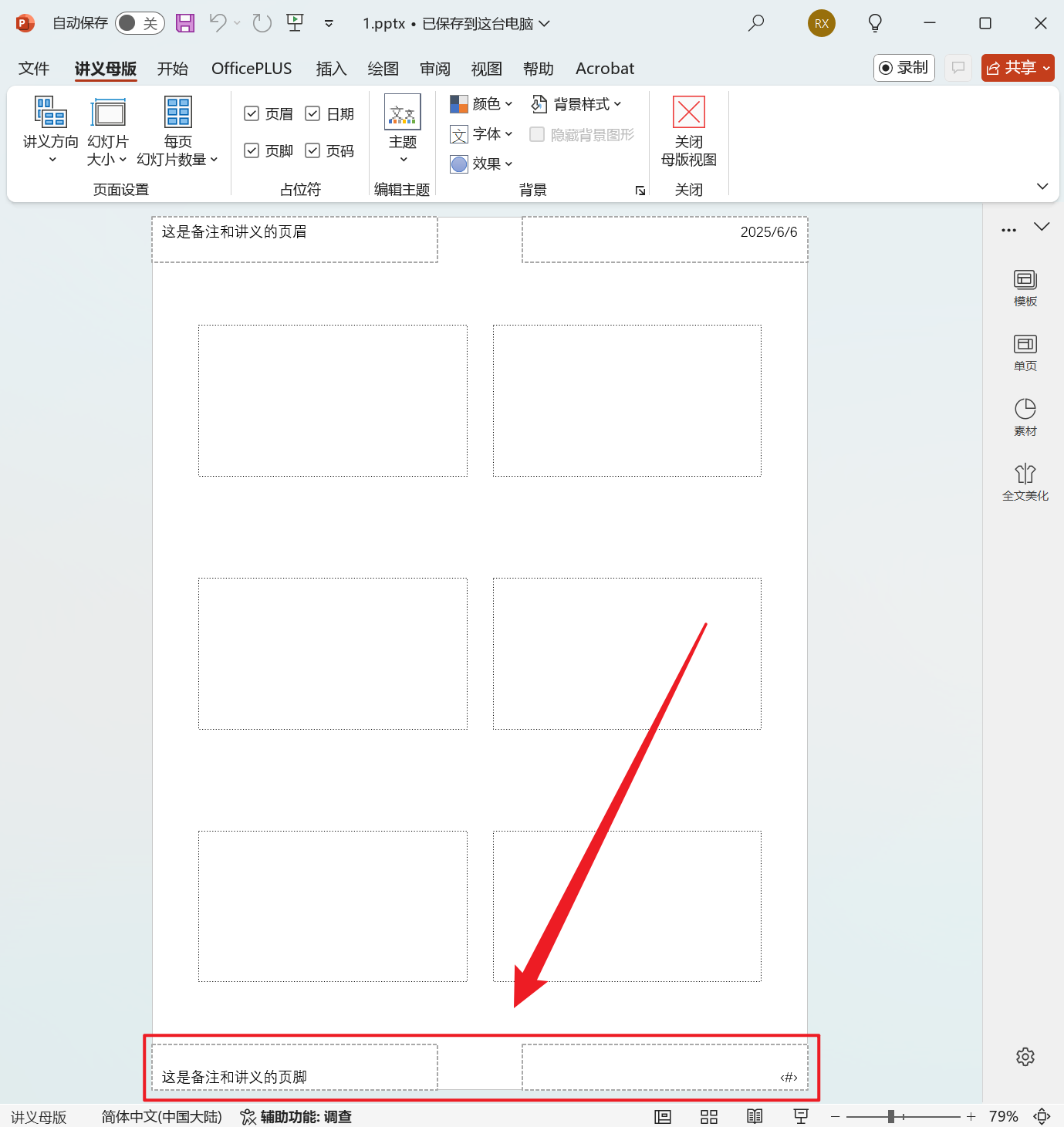Click the Save icon in title bar
The height and width of the screenshot is (1127, 1064).
(x=185, y=23)
